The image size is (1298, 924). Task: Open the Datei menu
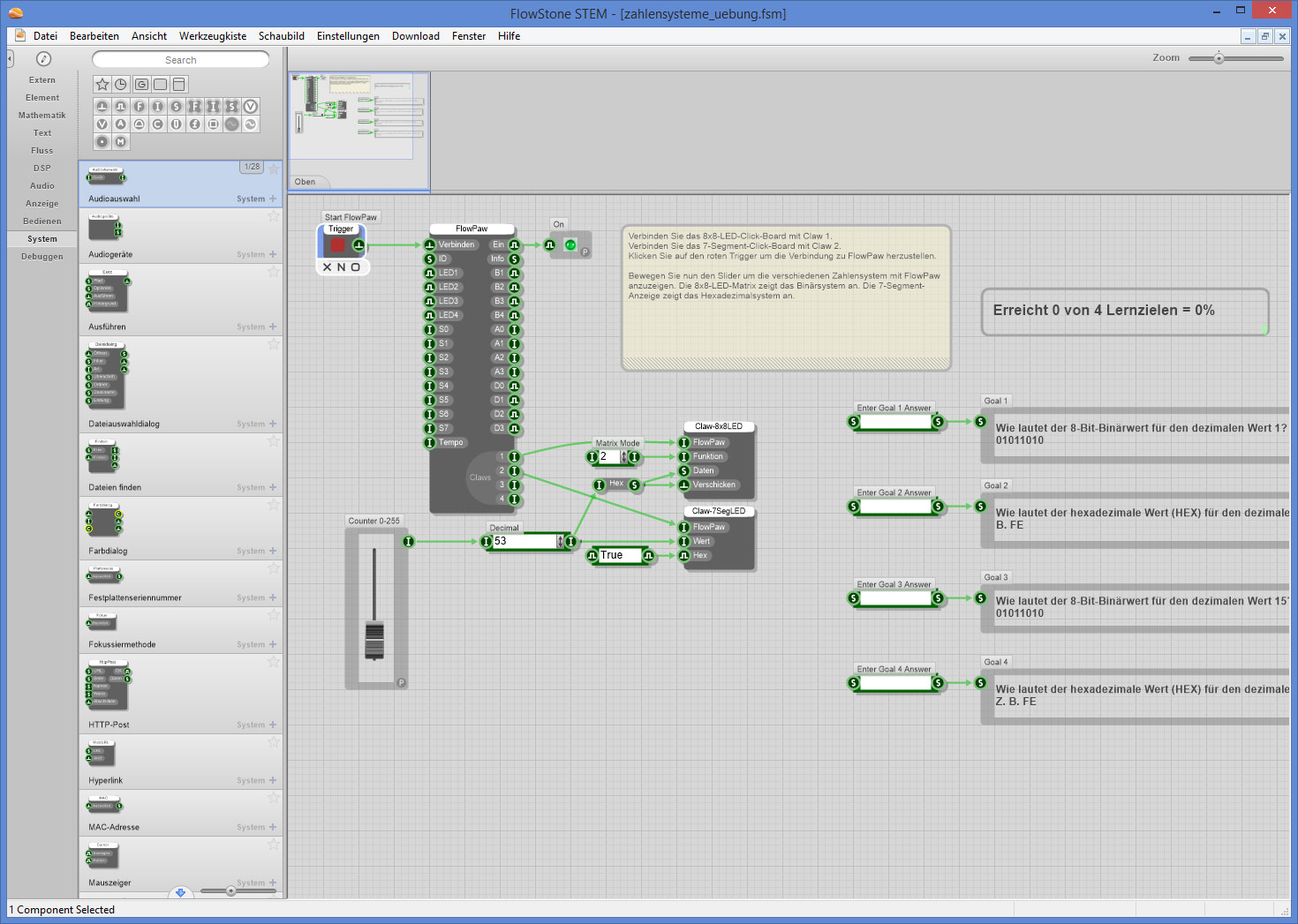click(x=46, y=36)
